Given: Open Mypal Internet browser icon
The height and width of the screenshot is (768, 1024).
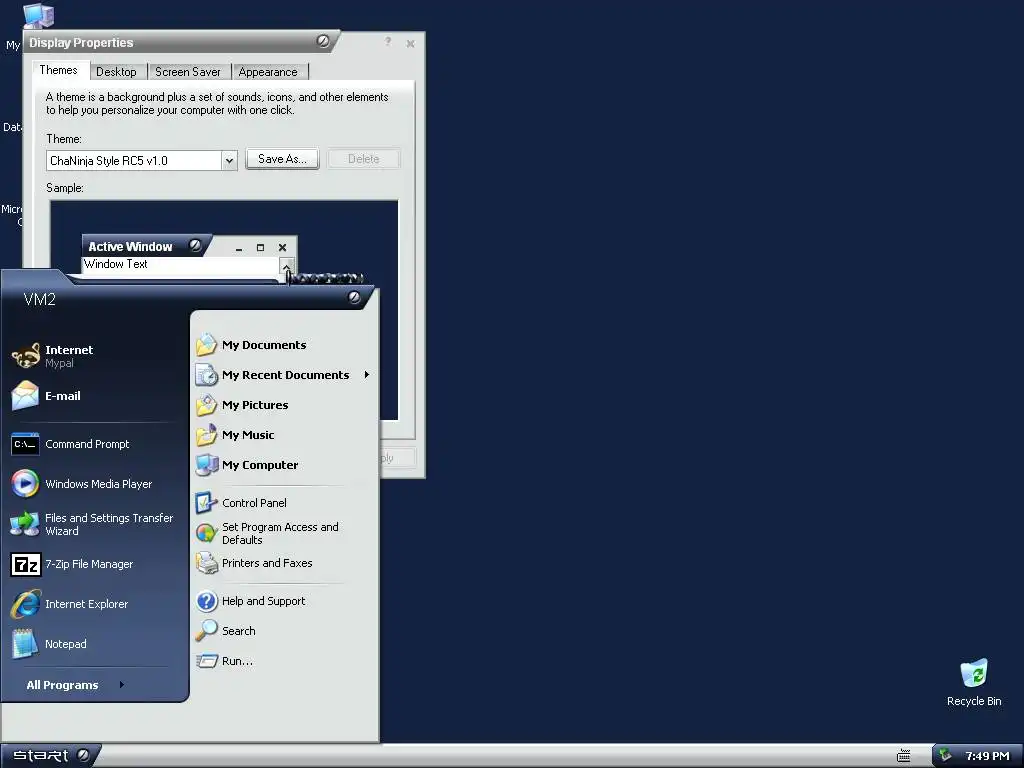Looking at the screenshot, I should click(25, 356).
